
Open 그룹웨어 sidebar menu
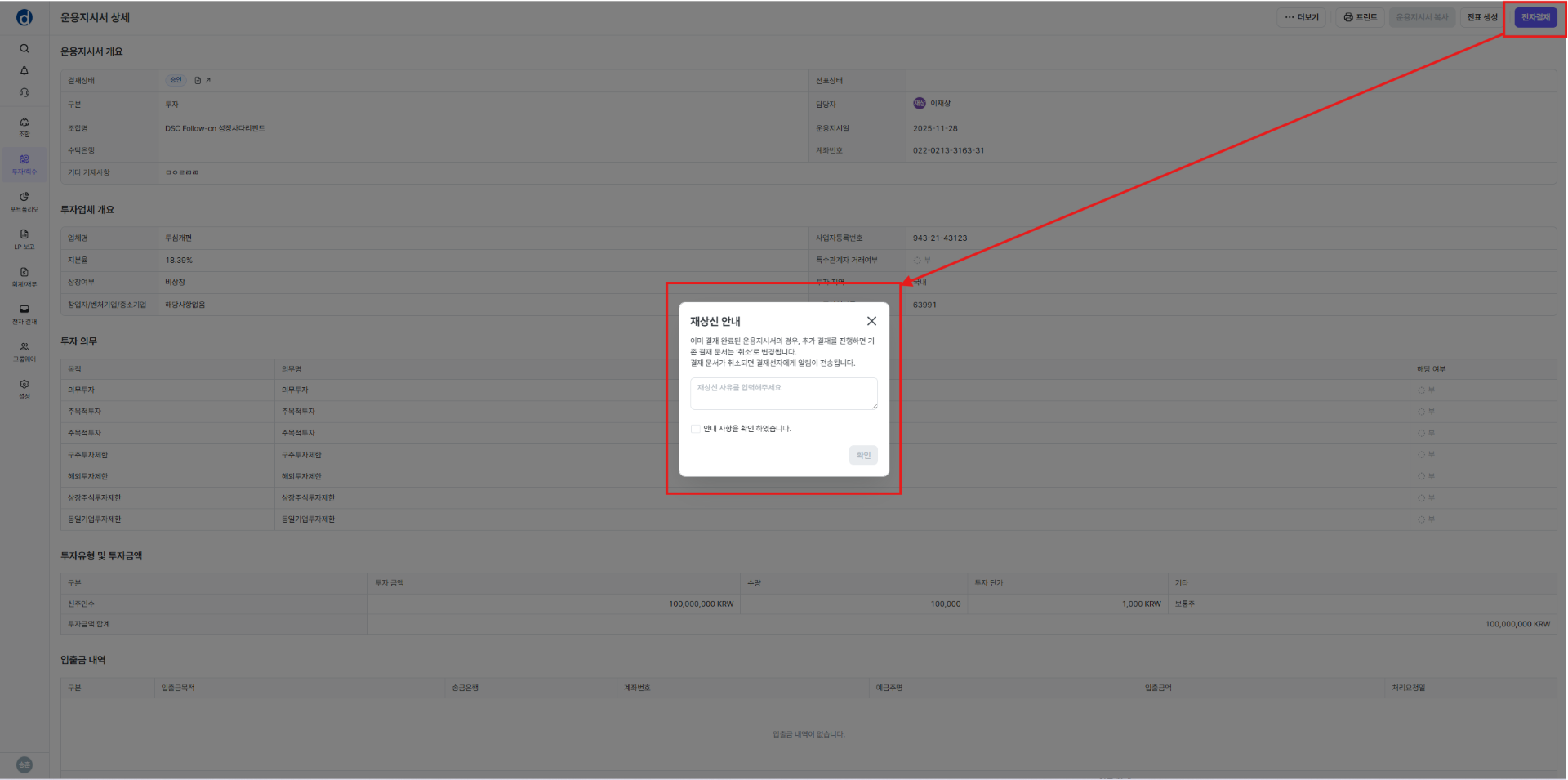pyautogui.click(x=24, y=351)
